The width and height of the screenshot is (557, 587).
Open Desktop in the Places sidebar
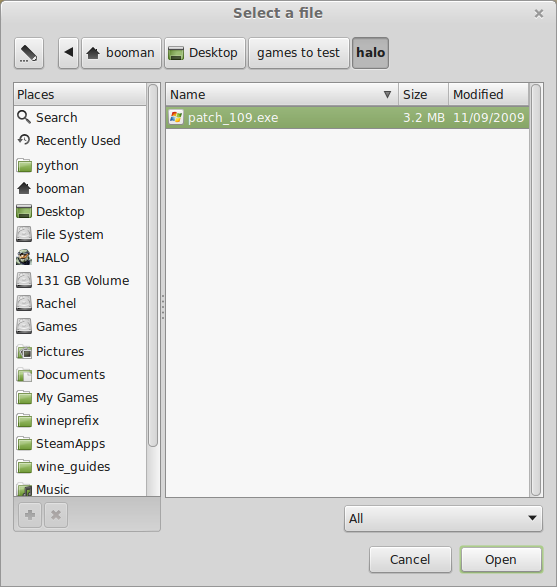pyautogui.click(x=80, y=212)
